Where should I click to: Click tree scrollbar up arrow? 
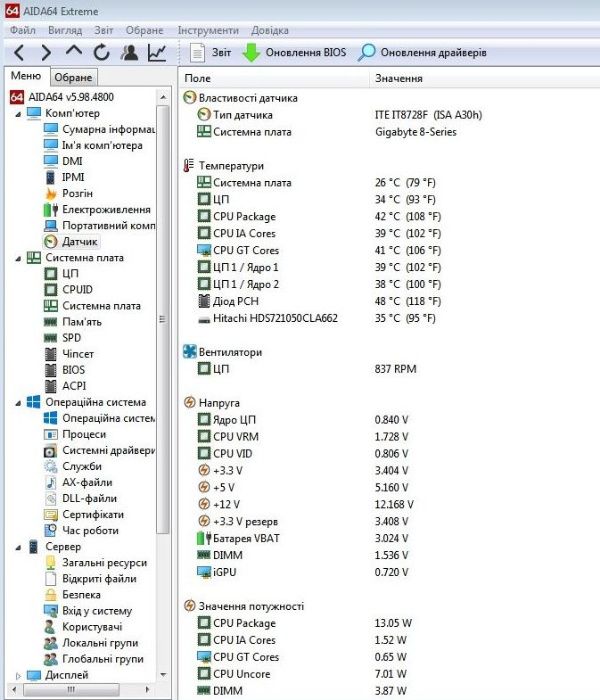pos(163,97)
